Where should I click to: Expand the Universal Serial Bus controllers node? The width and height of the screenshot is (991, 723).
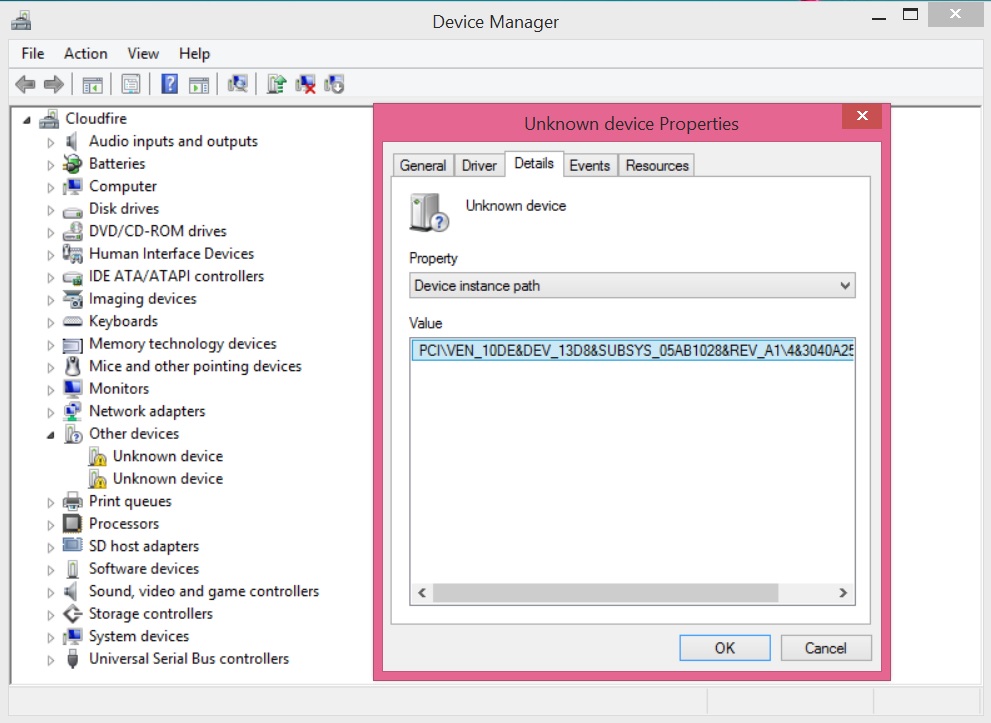(51, 660)
